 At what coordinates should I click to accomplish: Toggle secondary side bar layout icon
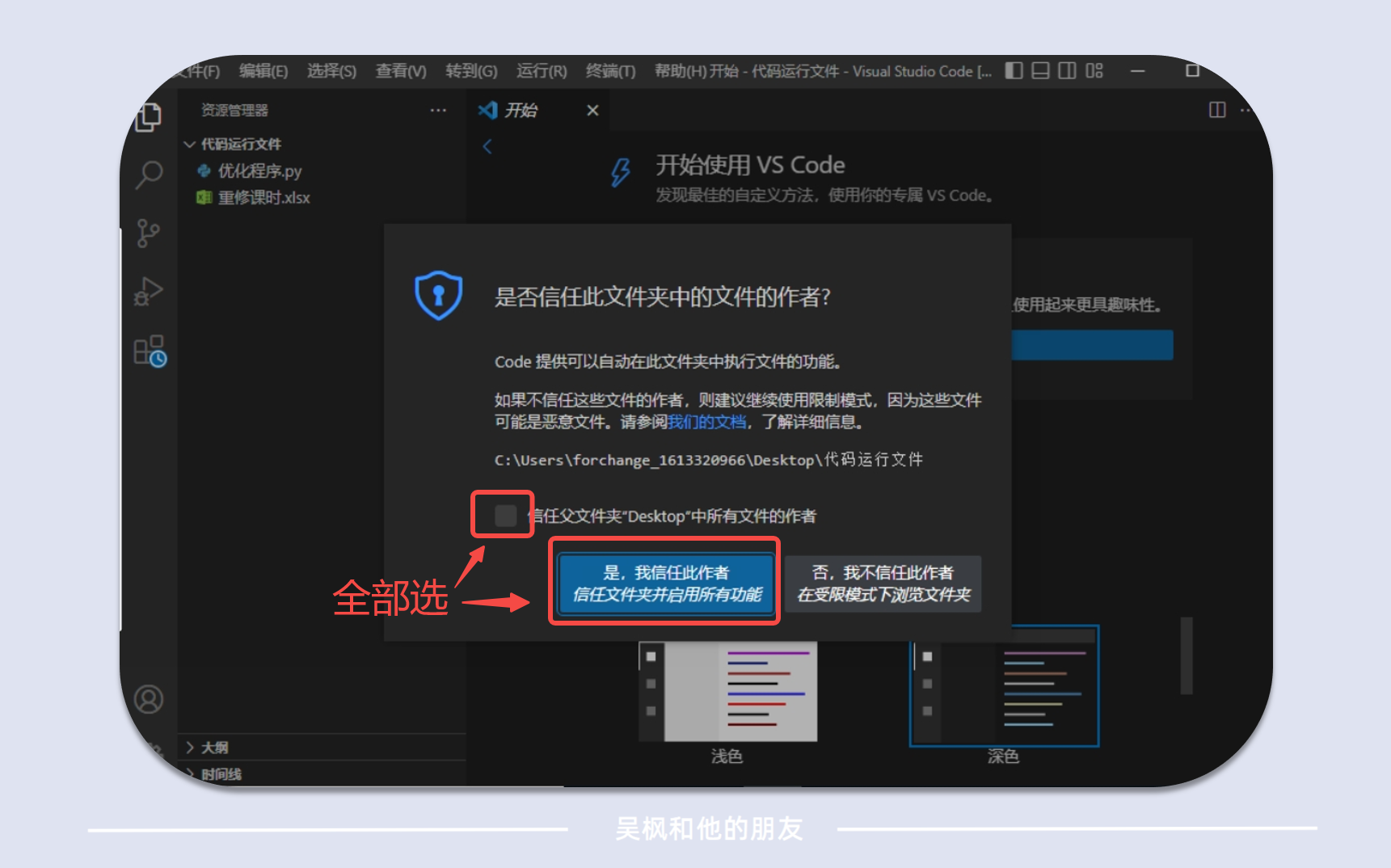[1067, 71]
